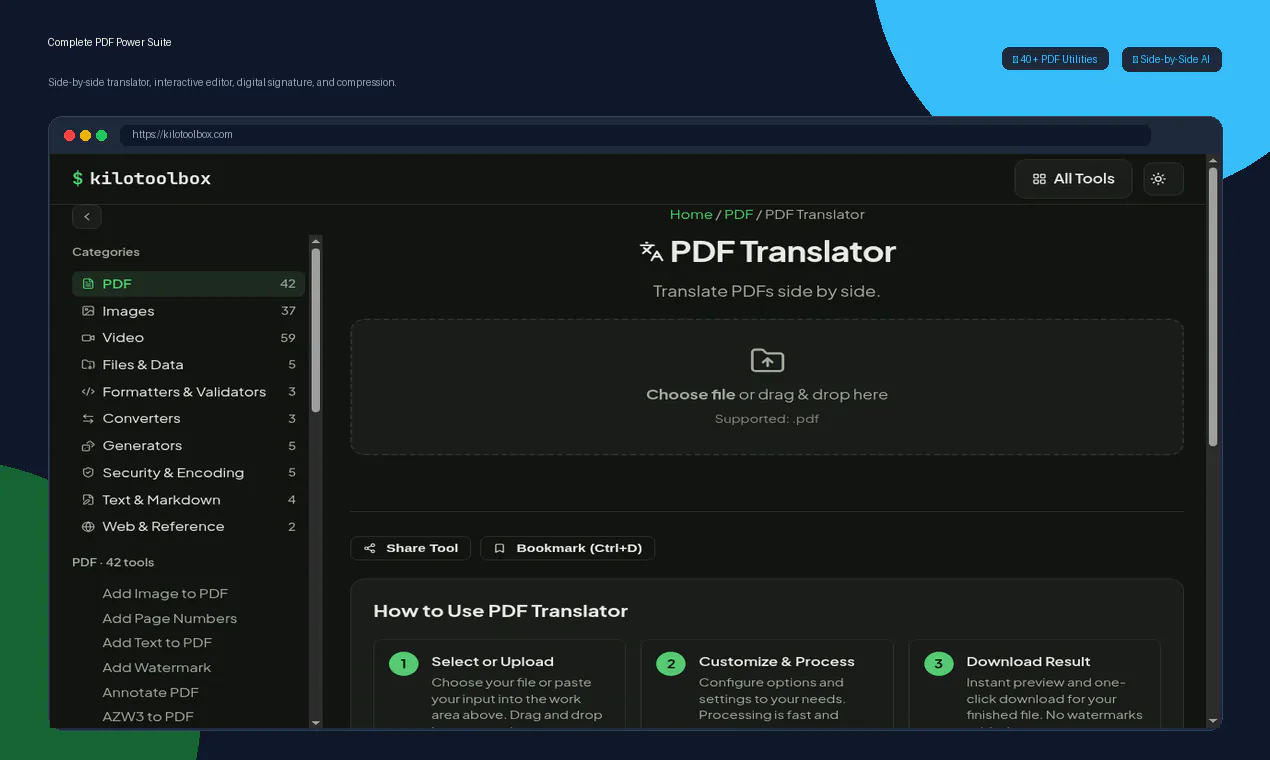Click the sidebar scrollbar thumb
This screenshot has width=1270, height=760.
click(316, 330)
